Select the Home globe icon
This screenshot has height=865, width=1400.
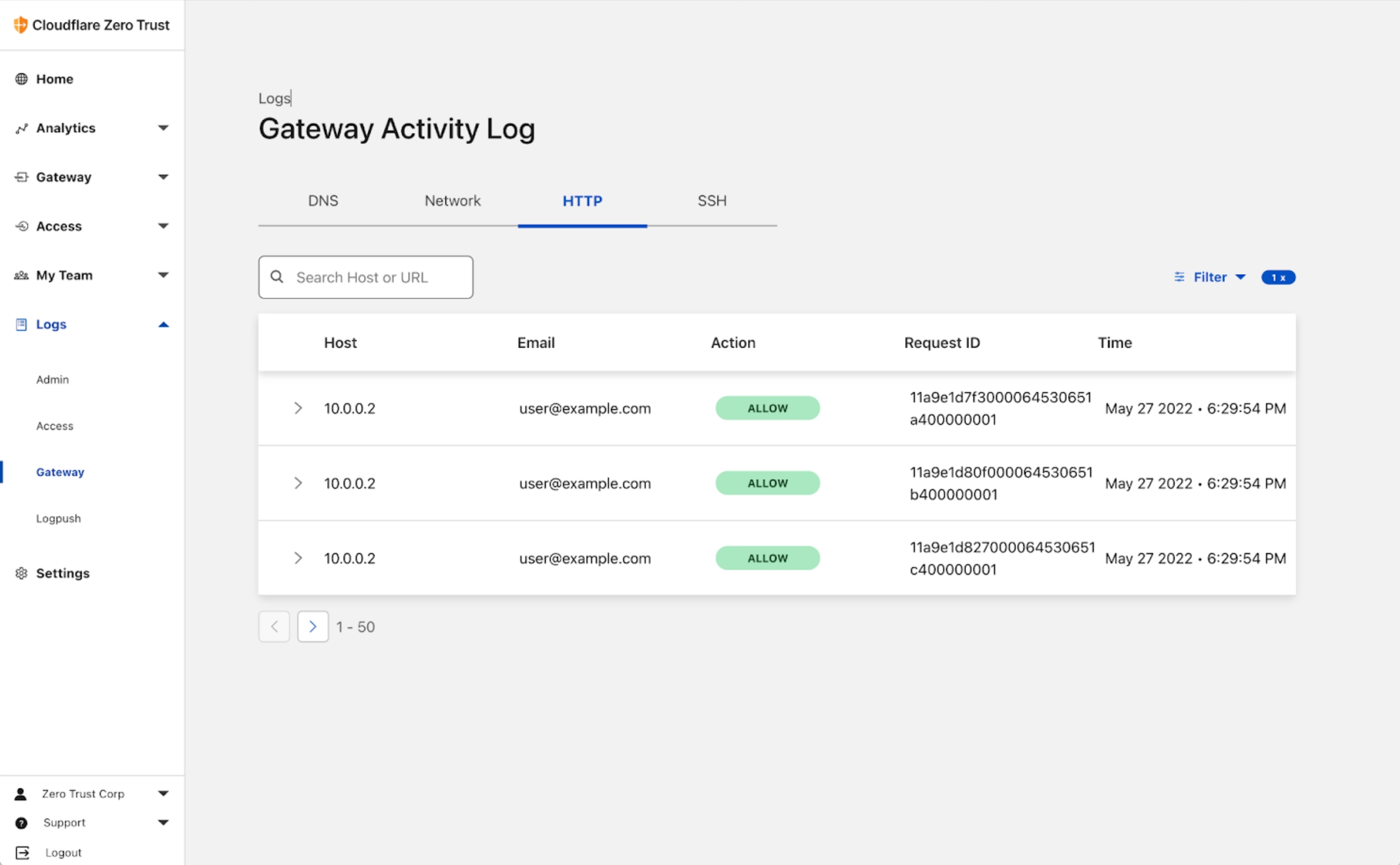21,78
